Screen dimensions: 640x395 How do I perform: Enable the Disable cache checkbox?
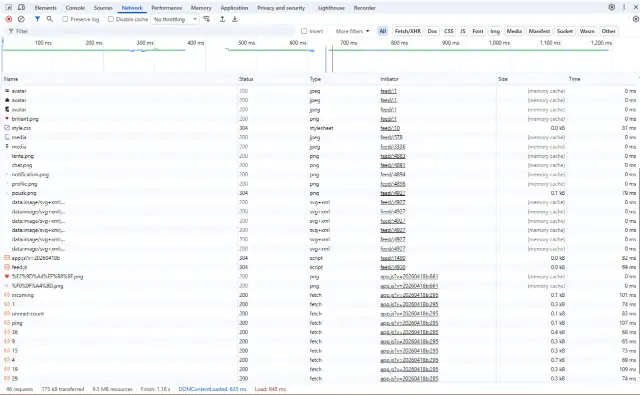[x=111, y=19]
